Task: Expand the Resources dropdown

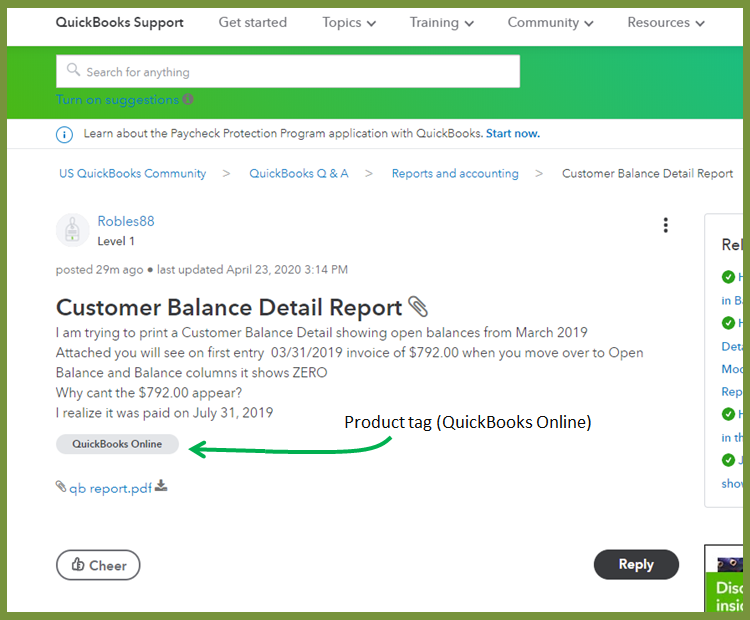Action: [x=666, y=22]
